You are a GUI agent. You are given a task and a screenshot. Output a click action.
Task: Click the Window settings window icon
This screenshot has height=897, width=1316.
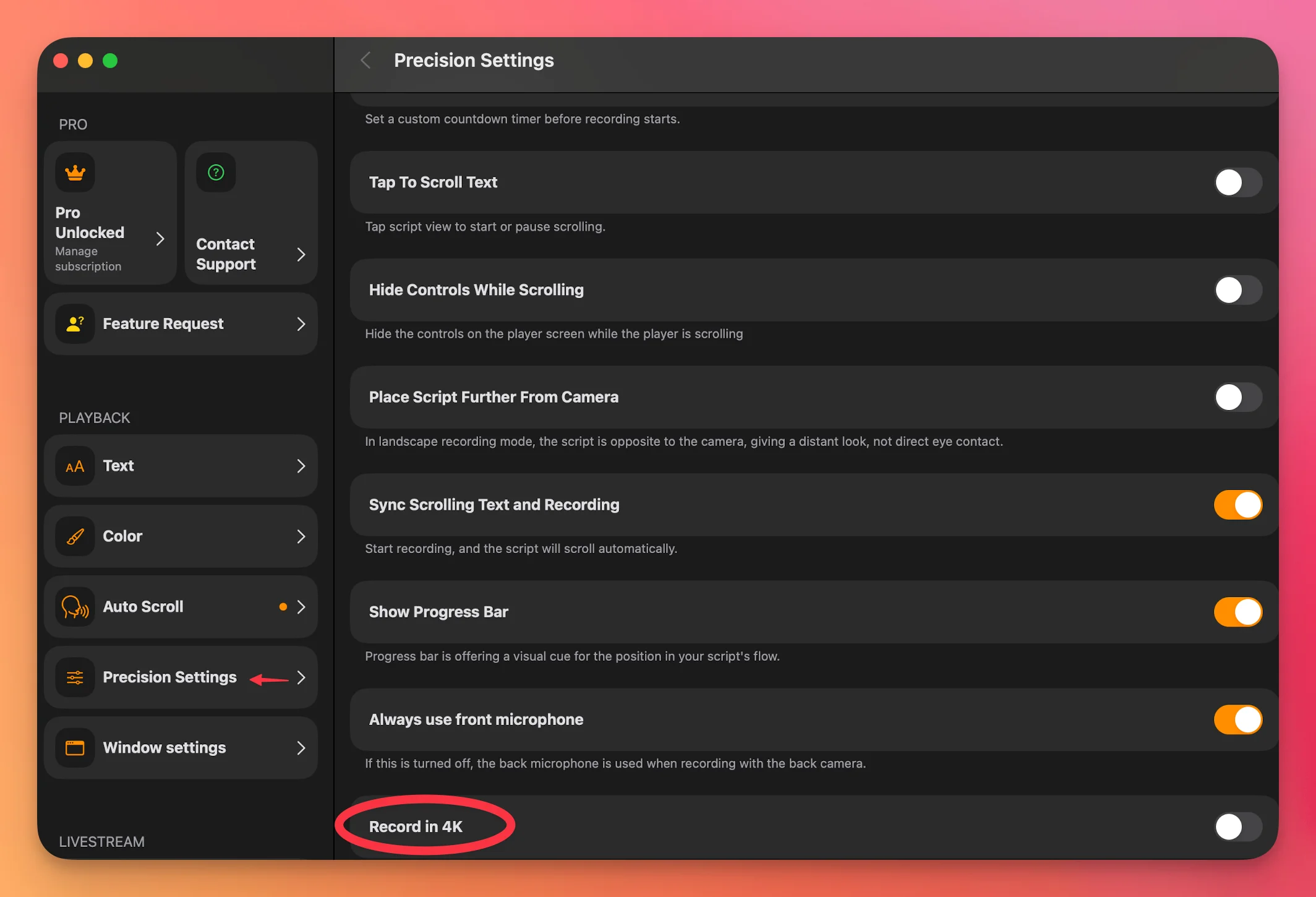tap(74, 748)
